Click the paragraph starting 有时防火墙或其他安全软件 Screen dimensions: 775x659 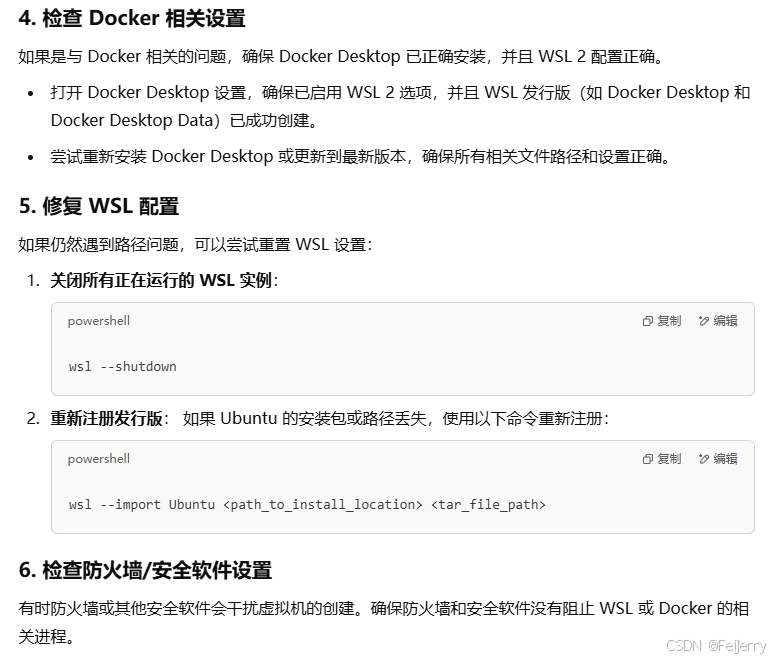tap(384, 622)
